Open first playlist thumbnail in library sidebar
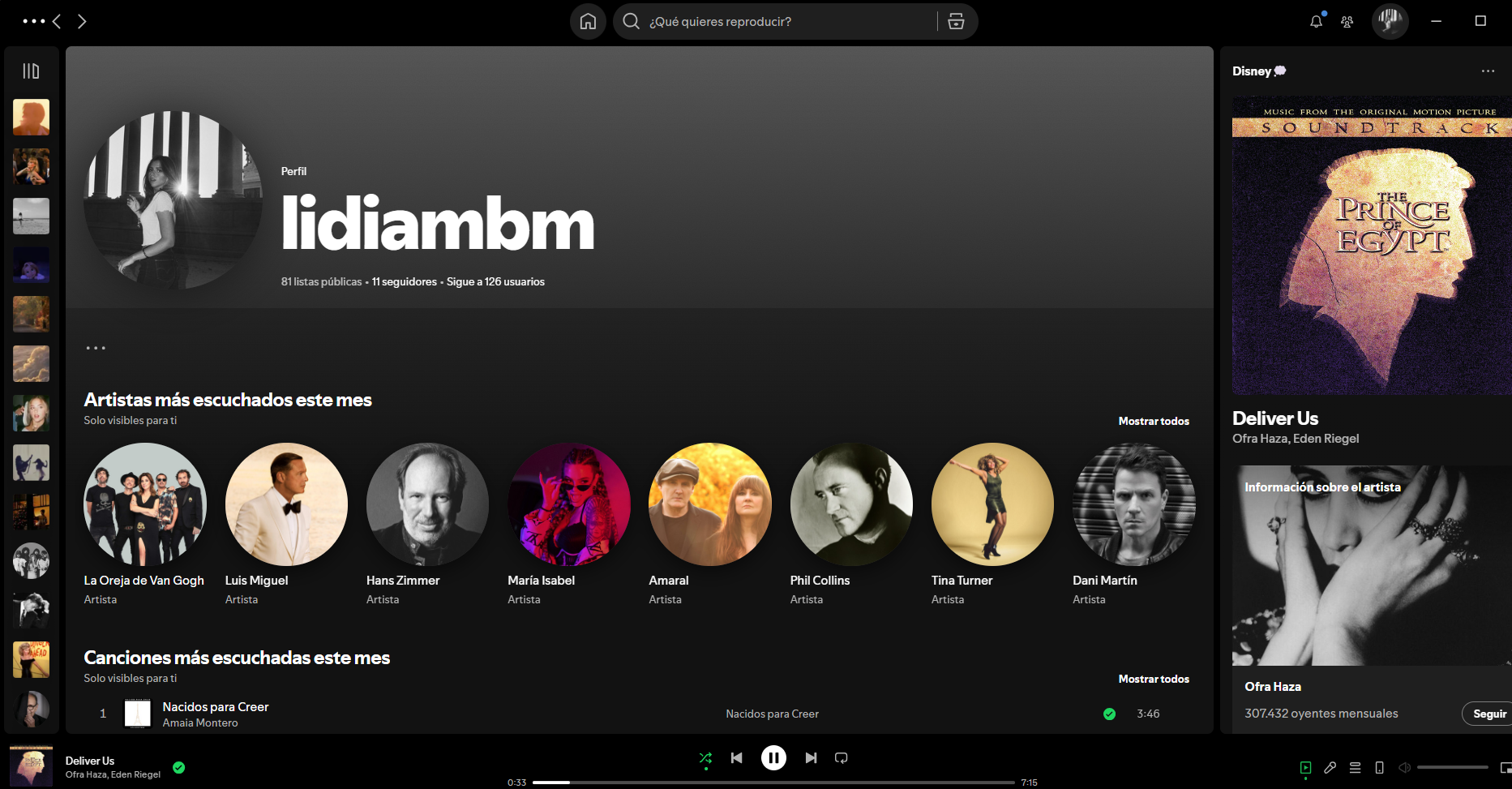This screenshot has width=1512, height=789. click(31, 118)
